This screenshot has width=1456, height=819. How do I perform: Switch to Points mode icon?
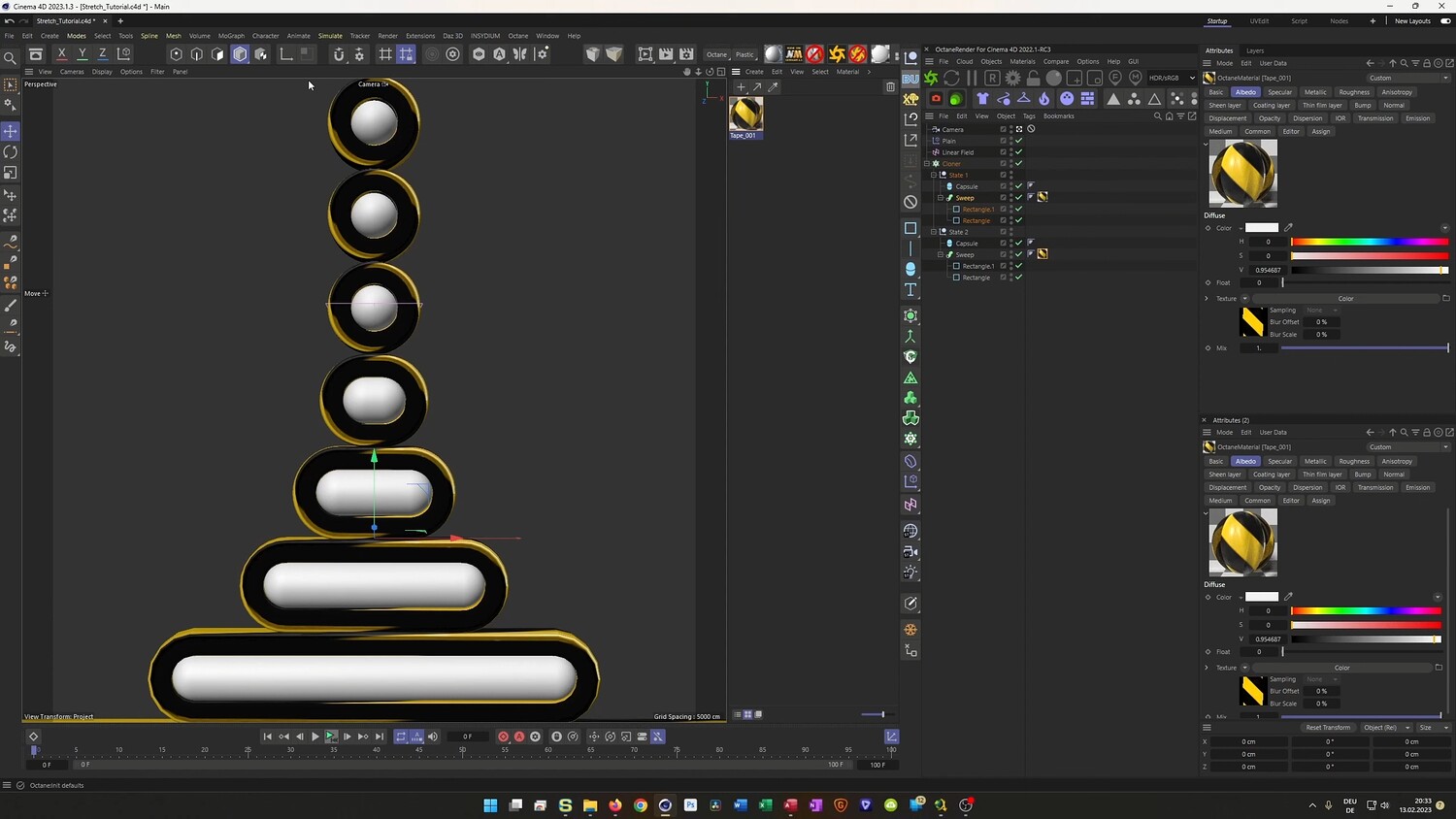tap(176, 54)
